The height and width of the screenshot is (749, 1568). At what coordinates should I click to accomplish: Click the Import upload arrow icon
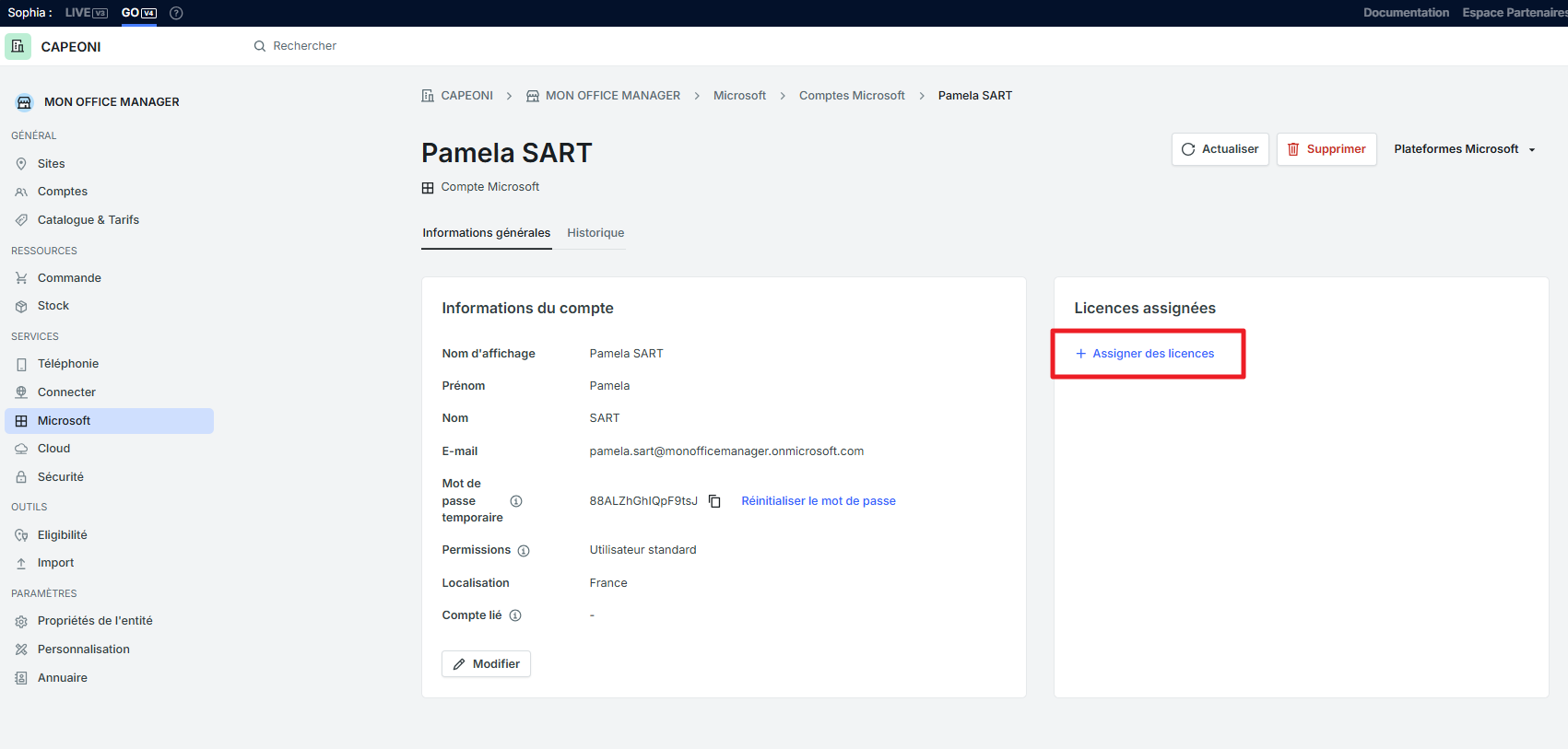(21, 563)
